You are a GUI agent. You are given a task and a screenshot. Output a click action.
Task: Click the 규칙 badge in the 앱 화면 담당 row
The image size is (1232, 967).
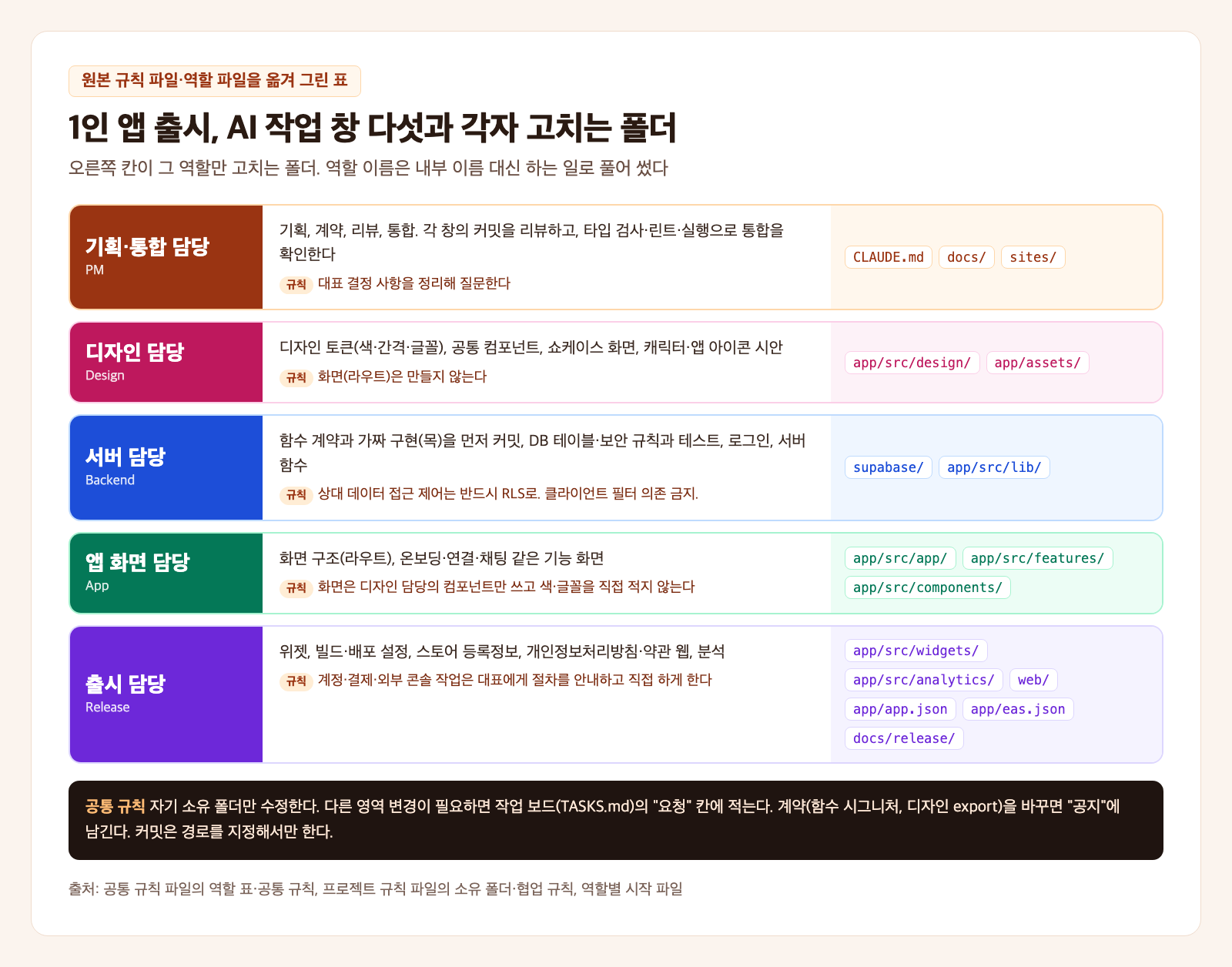[x=296, y=587]
